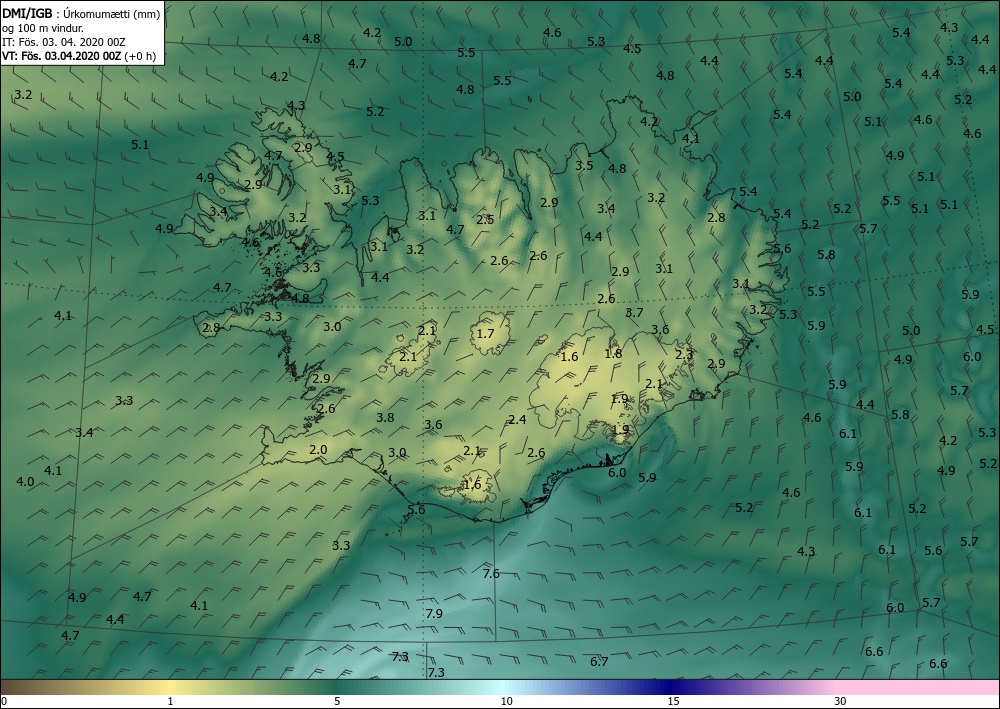Click the 2.4 value on the map
Image resolution: width=1000 pixels, height=709 pixels.
517,420
